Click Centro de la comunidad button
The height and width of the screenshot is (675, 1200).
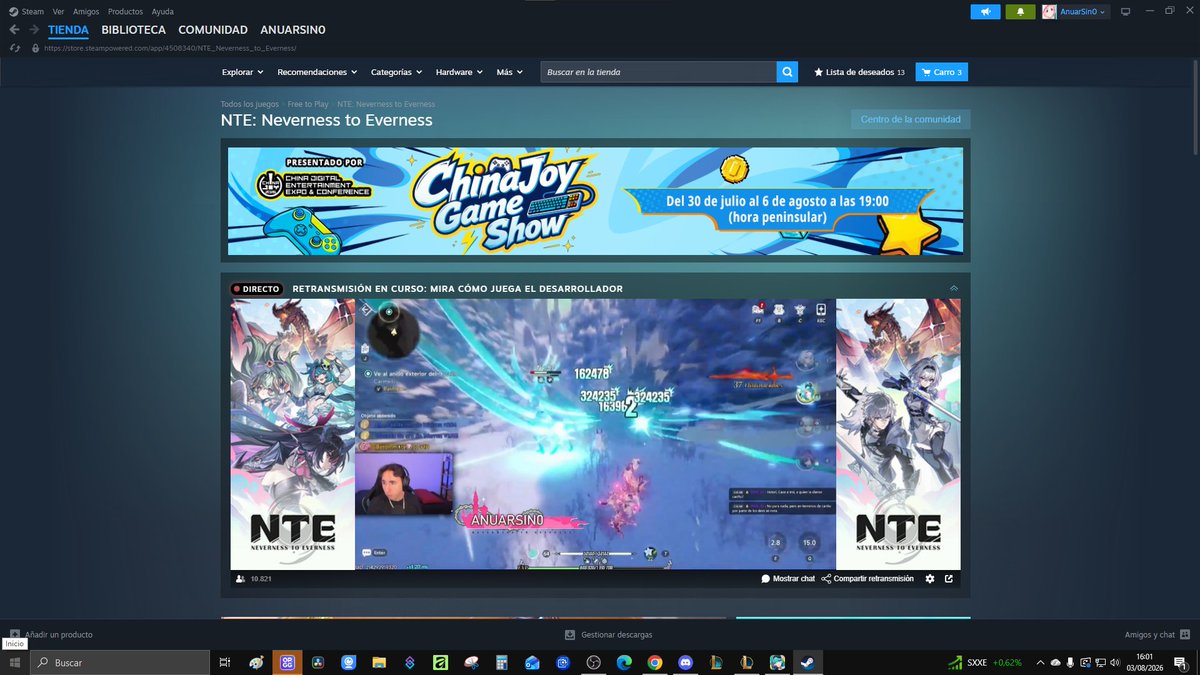coord(910,119)
